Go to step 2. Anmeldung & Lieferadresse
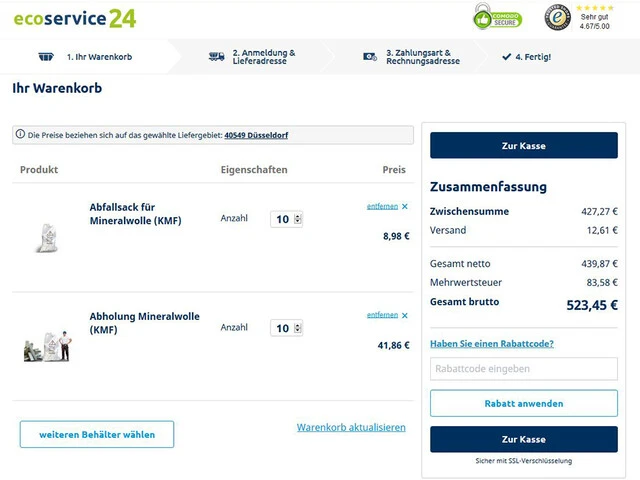Image resolution: width=640 pixels, height=480 pixels. tap(264, 57)
